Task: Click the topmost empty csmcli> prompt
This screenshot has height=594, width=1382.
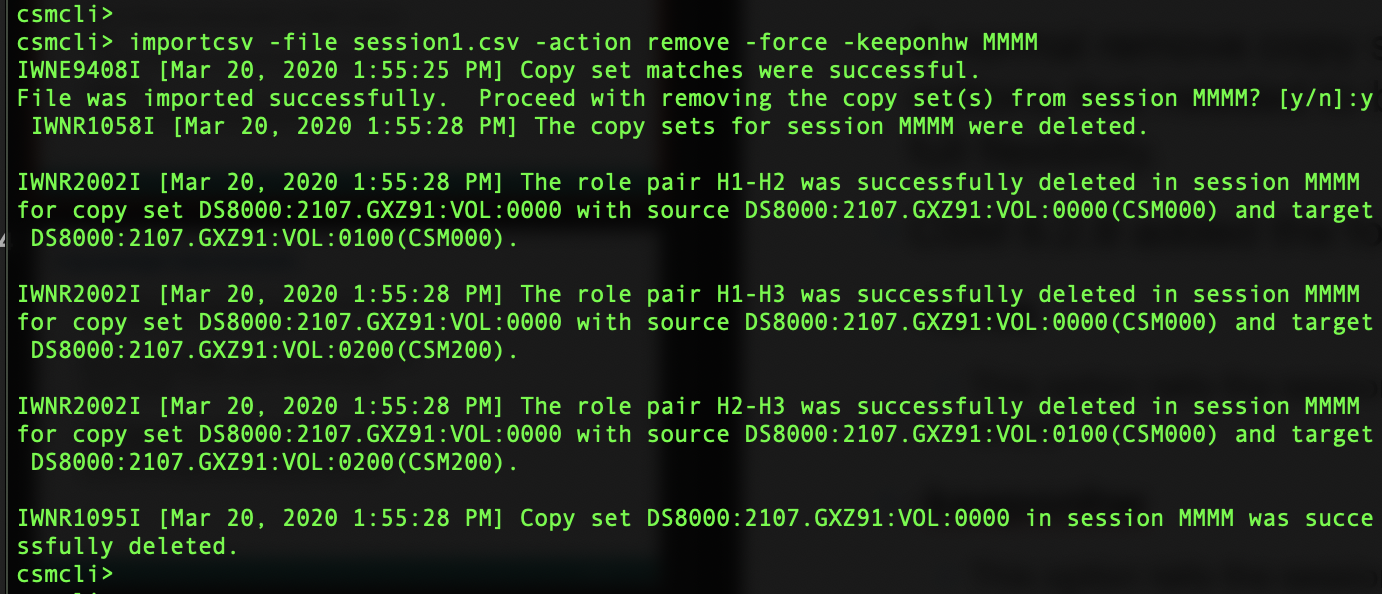Action: pyautogui.click(x=65, y=15)
